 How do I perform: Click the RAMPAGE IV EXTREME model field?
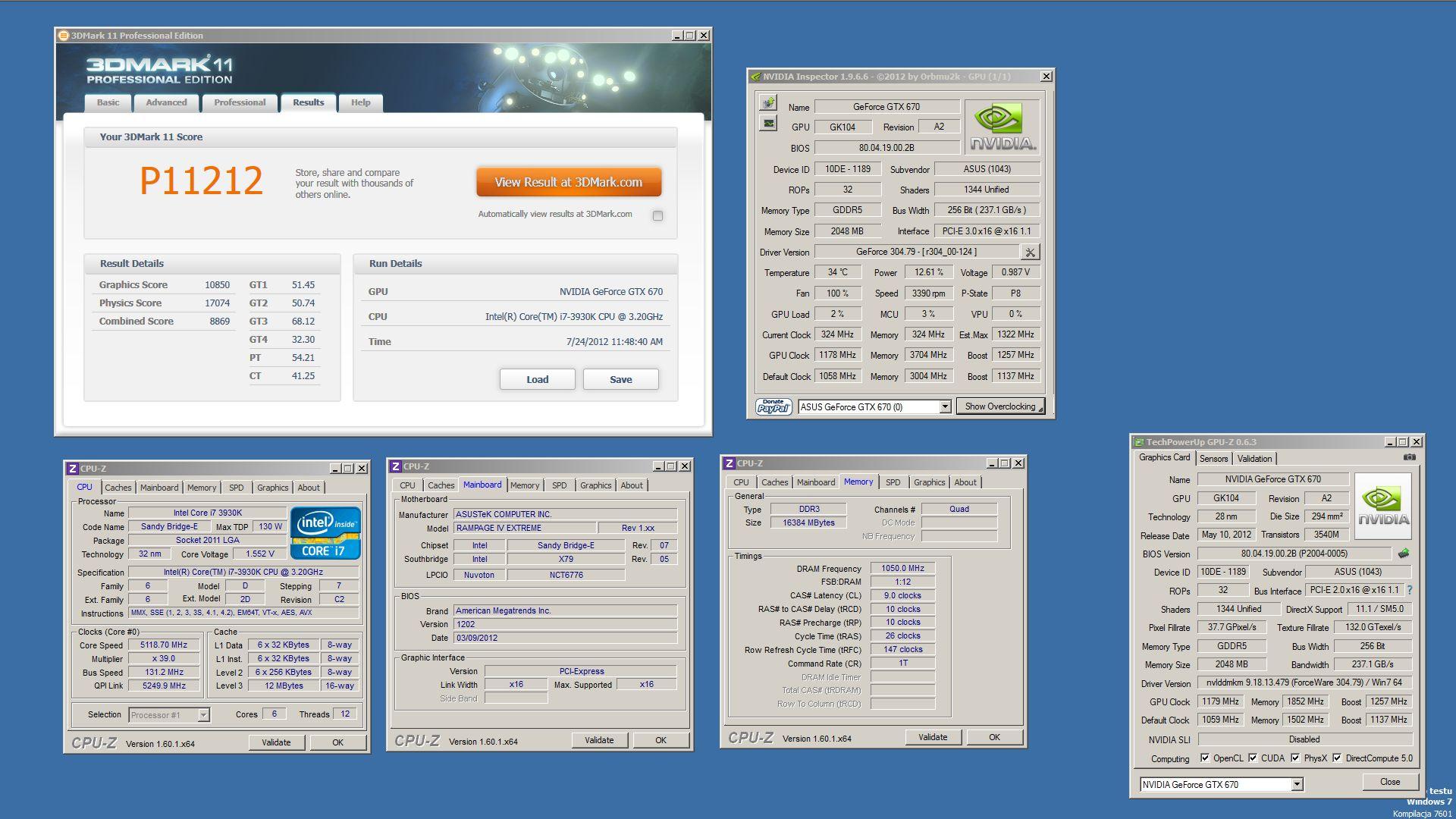[x=524, y=528]
